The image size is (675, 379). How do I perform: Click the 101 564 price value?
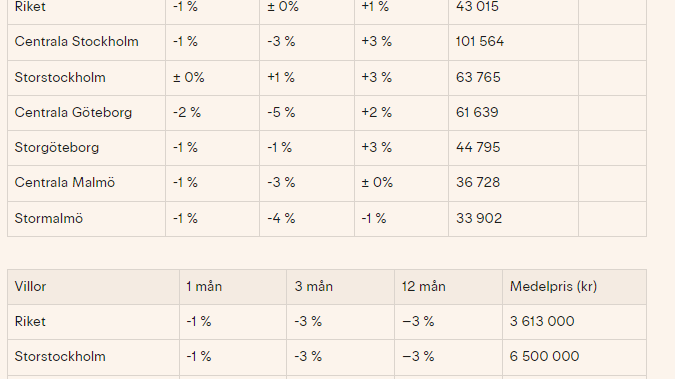480,41
